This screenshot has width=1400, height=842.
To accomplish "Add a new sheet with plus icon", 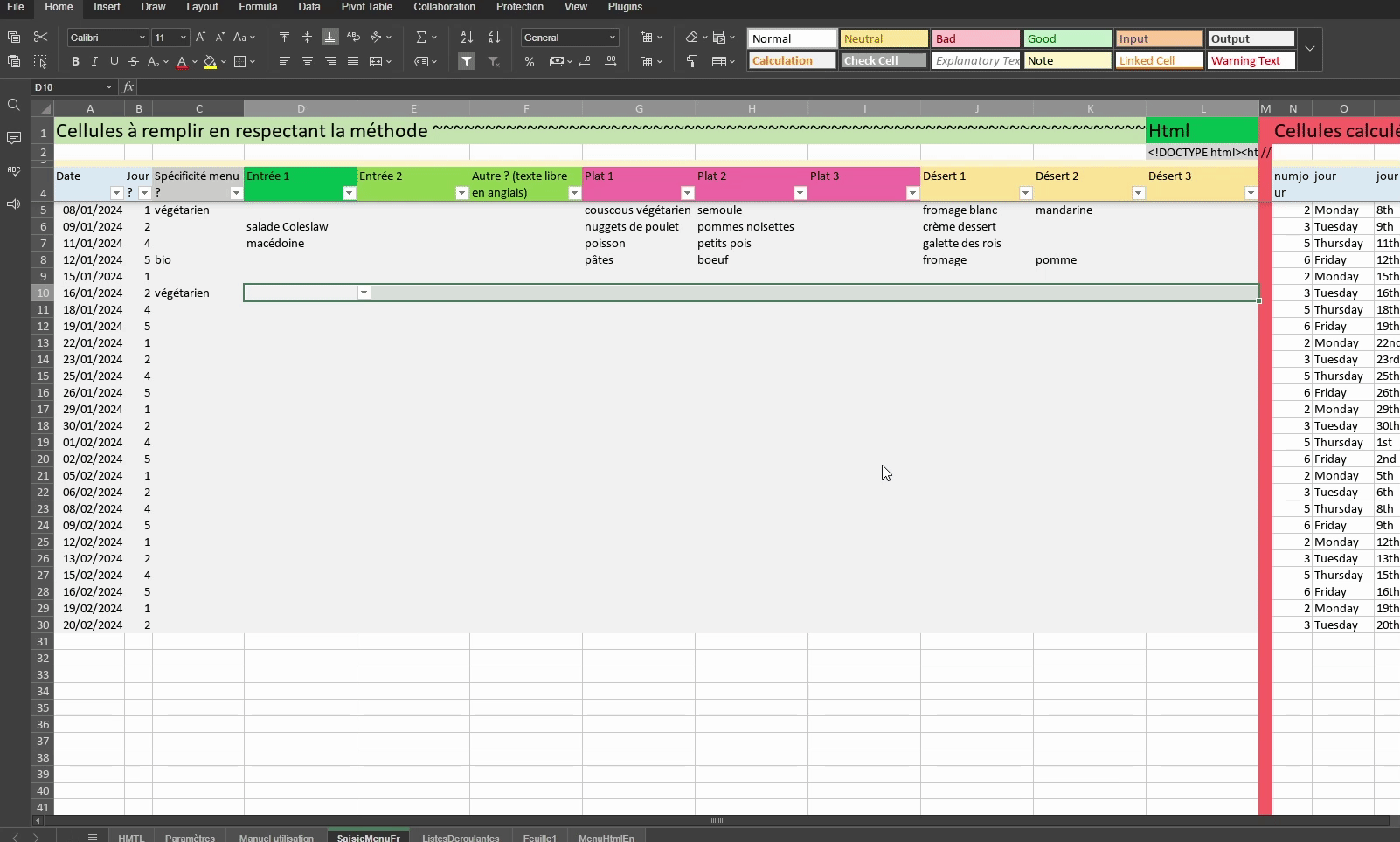I will (73, 837).
